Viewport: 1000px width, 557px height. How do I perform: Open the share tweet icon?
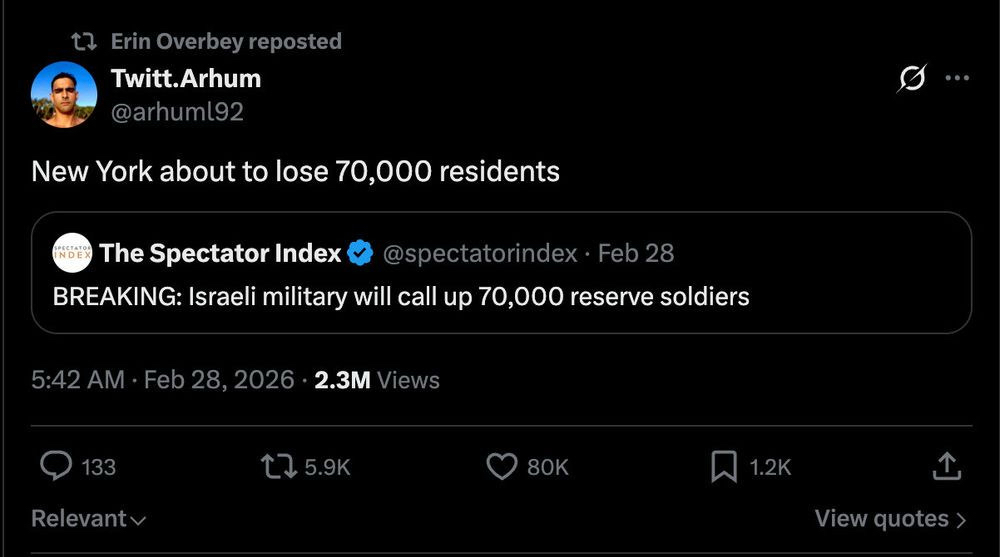pyautogui.click(x=946, y=466)
